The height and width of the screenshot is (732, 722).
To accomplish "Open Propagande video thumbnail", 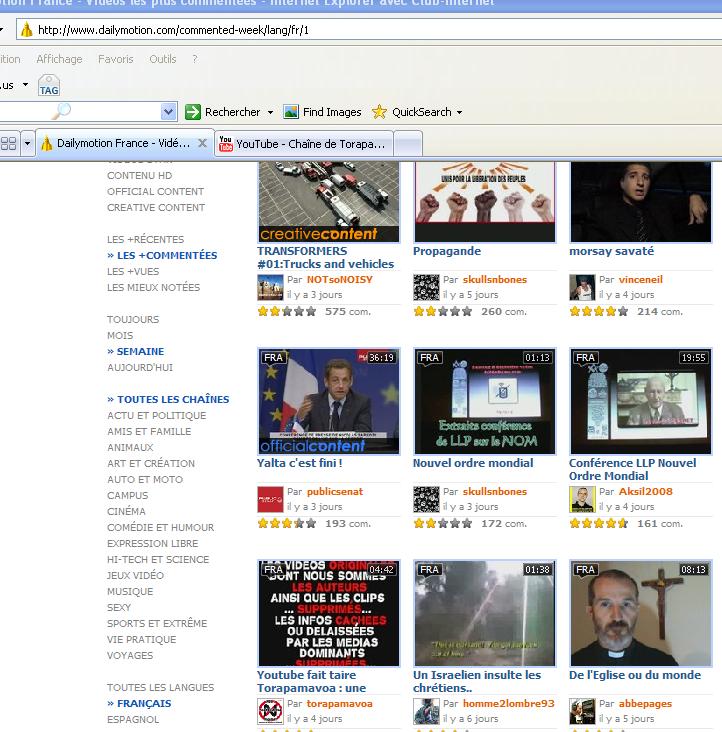I will (485, 202).
